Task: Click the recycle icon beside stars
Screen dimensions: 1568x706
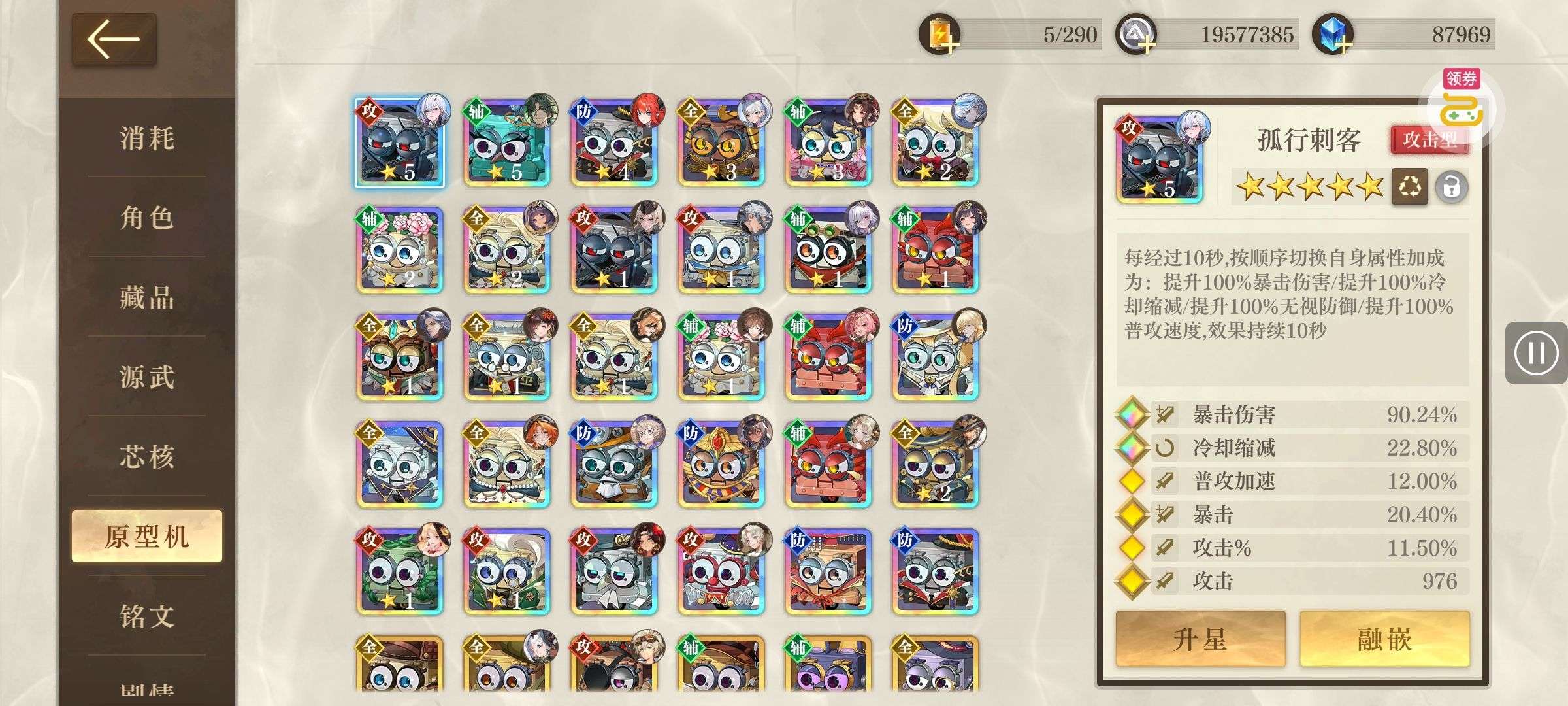Action: [x=1409, y=187]
